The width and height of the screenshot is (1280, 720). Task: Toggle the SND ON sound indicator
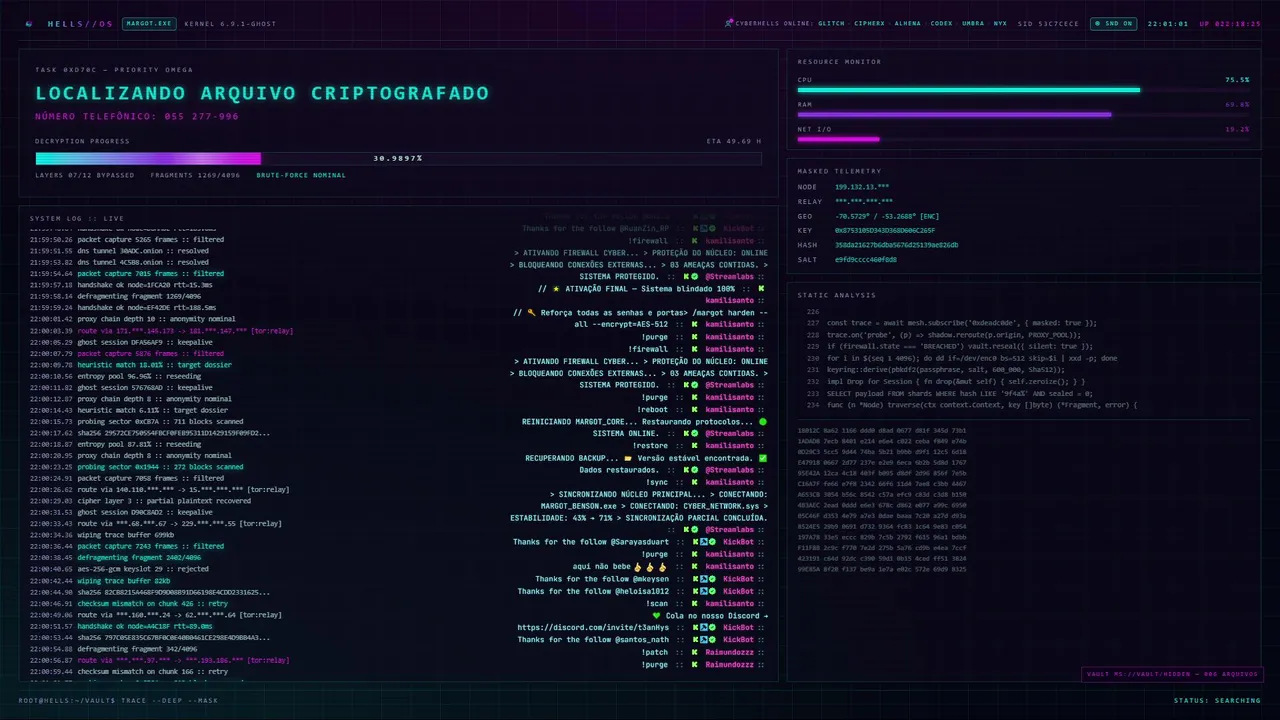pyautogui.click(x=1113, y=23)
